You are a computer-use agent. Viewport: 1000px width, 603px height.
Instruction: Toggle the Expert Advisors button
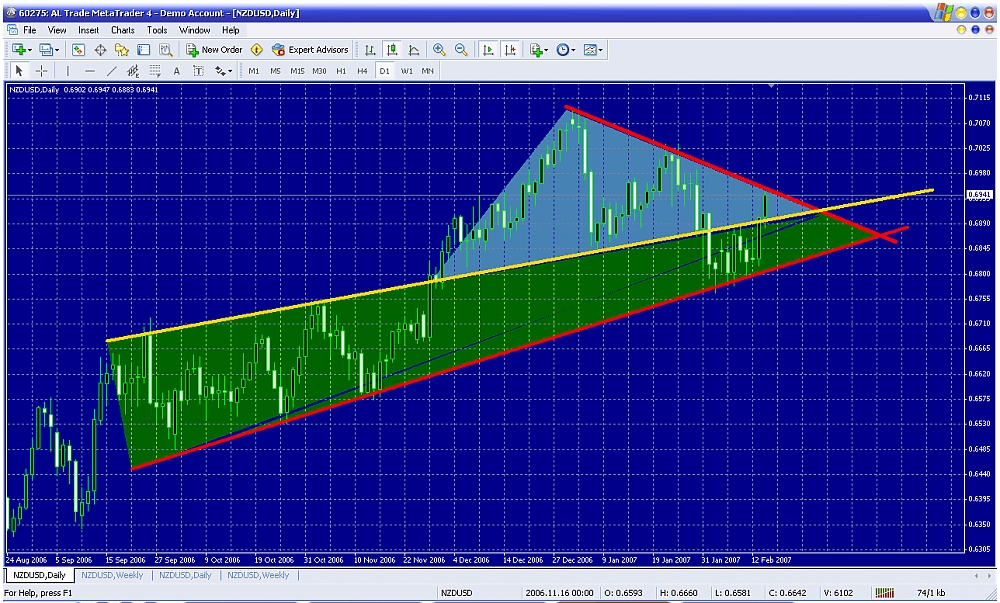310,50
